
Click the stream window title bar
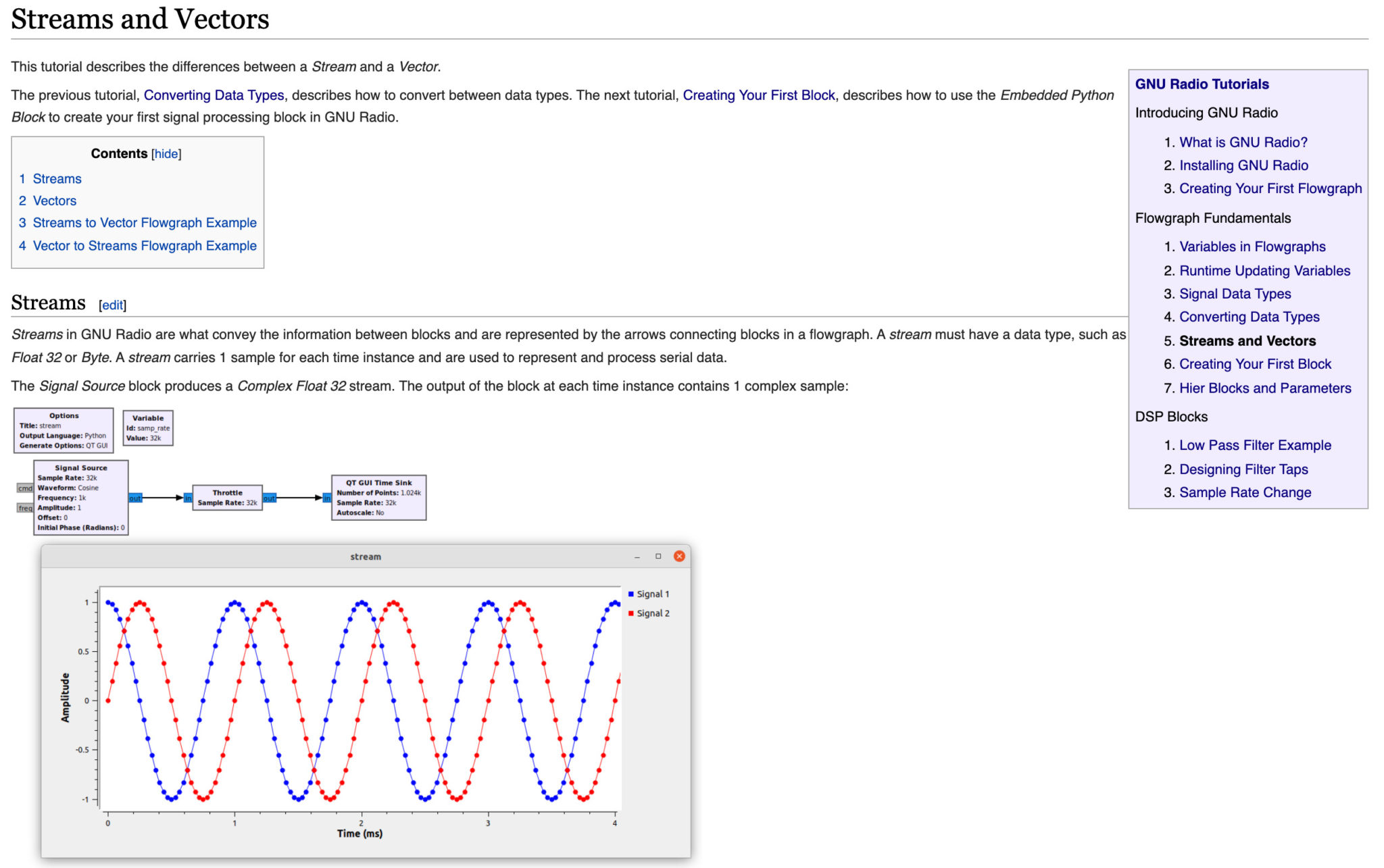click(x=365, y=556)
